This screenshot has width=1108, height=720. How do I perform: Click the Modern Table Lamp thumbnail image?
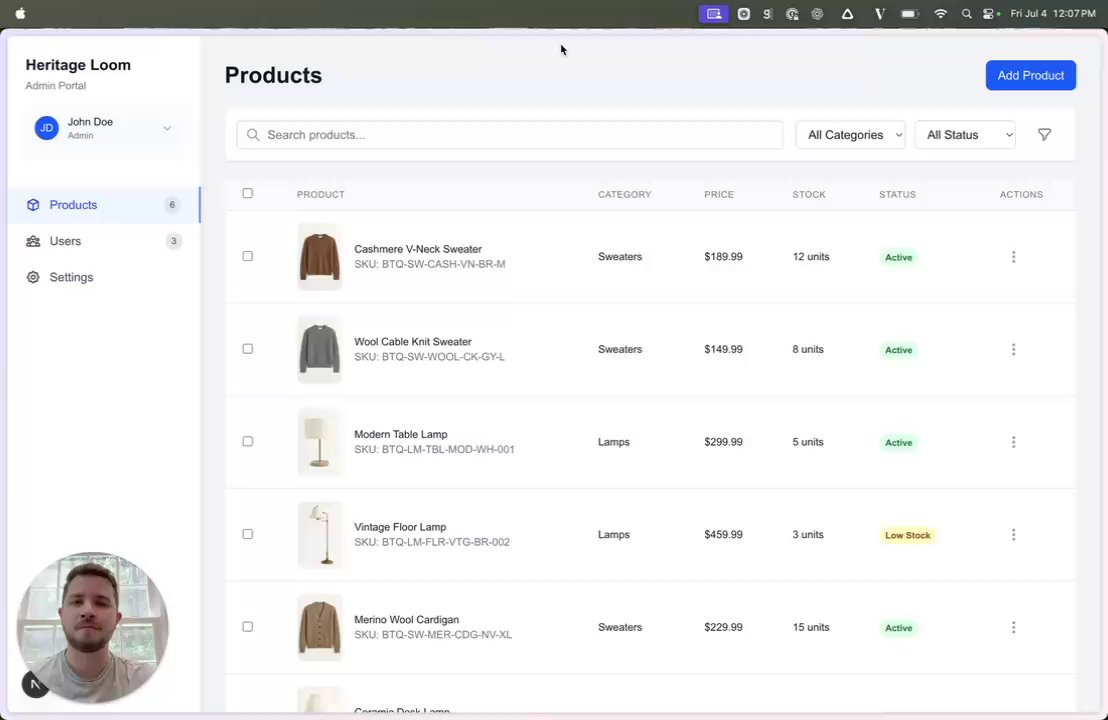click(x=319, y=442)
